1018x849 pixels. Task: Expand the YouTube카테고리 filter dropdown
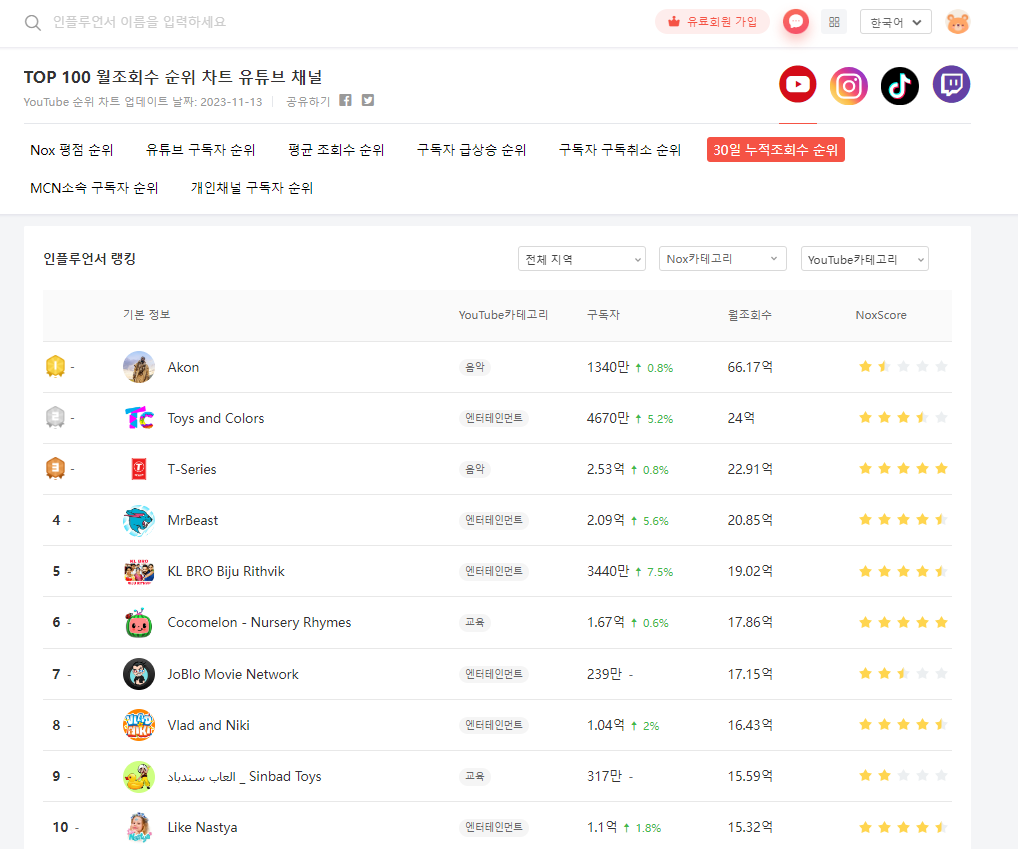tap(865, 259)
